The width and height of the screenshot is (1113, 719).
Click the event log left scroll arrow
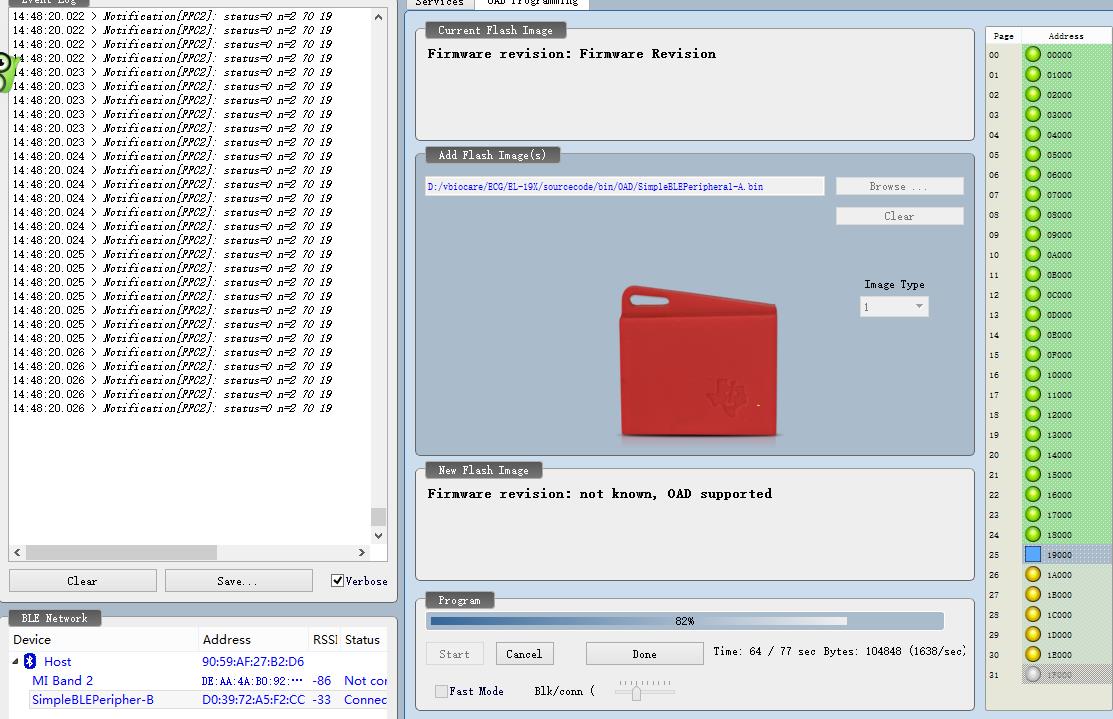pos(18,552)
